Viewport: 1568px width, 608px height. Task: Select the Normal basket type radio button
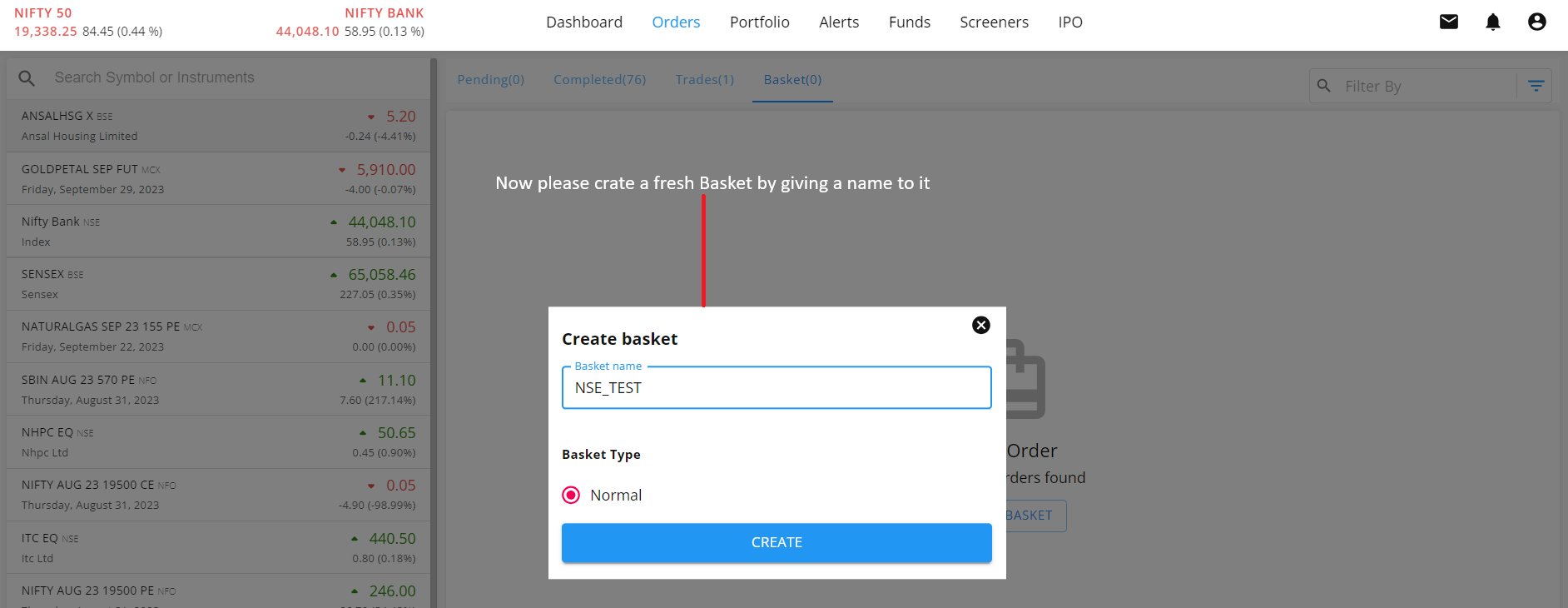click(x=571, y=496)
